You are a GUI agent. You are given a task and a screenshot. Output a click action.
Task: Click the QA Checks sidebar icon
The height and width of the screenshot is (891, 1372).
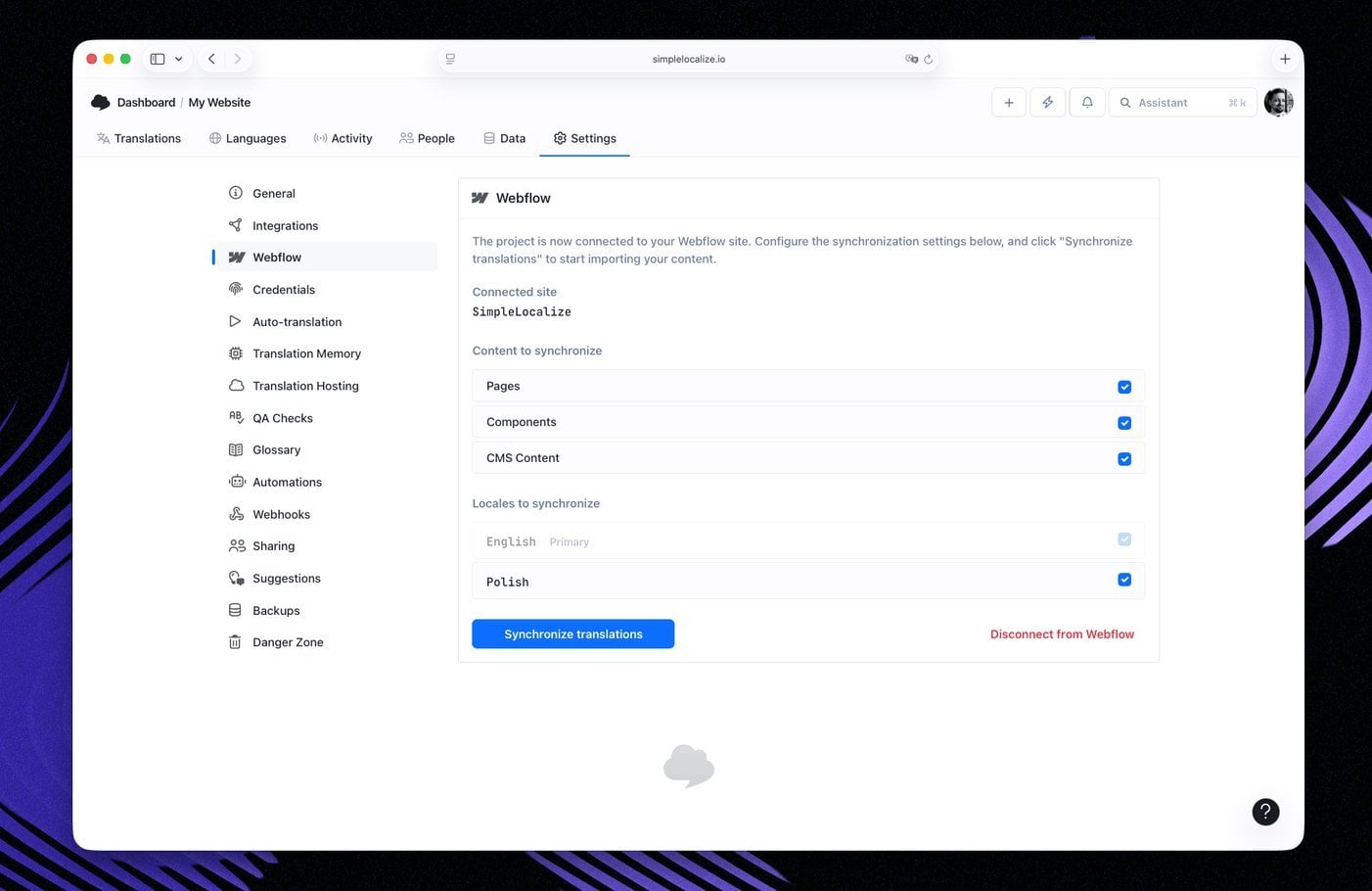tap(235, 418)
